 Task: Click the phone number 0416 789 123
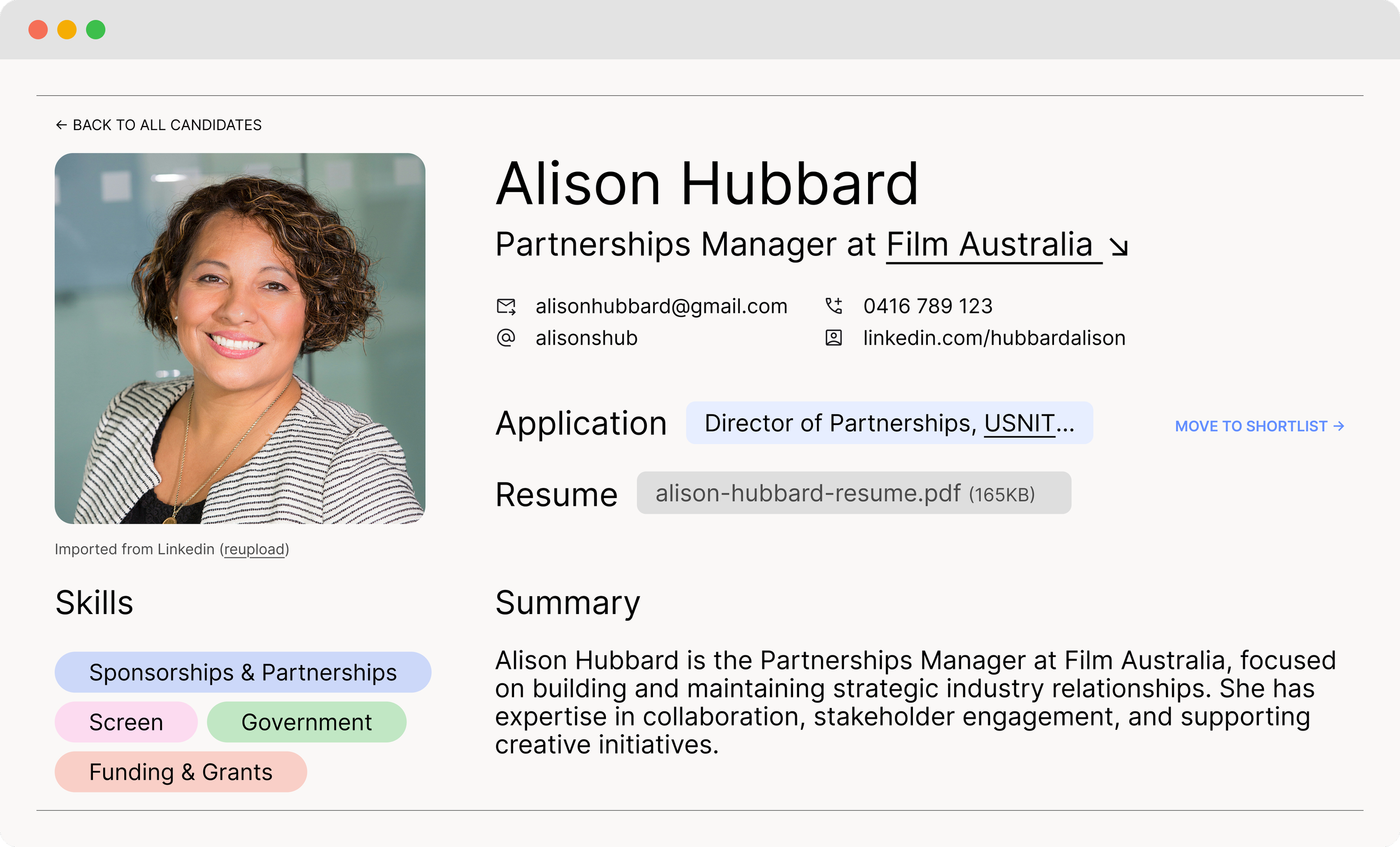(928, 306)
